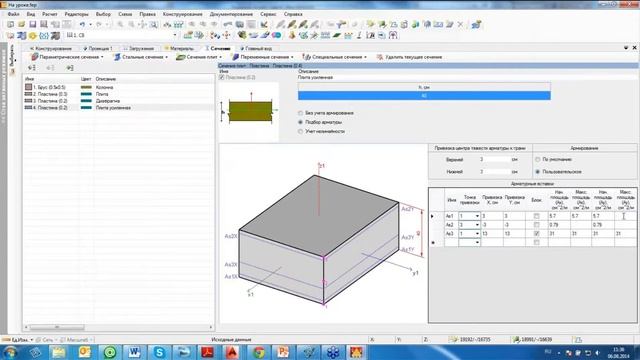Open the Файл menu
The width and height of the screenshot is (640, 360).
point(13,14)
